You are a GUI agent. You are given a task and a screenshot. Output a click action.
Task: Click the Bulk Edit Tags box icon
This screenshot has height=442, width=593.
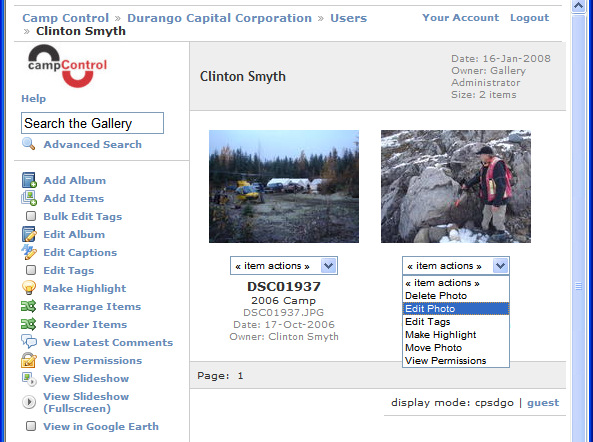[x=31, y=216]
